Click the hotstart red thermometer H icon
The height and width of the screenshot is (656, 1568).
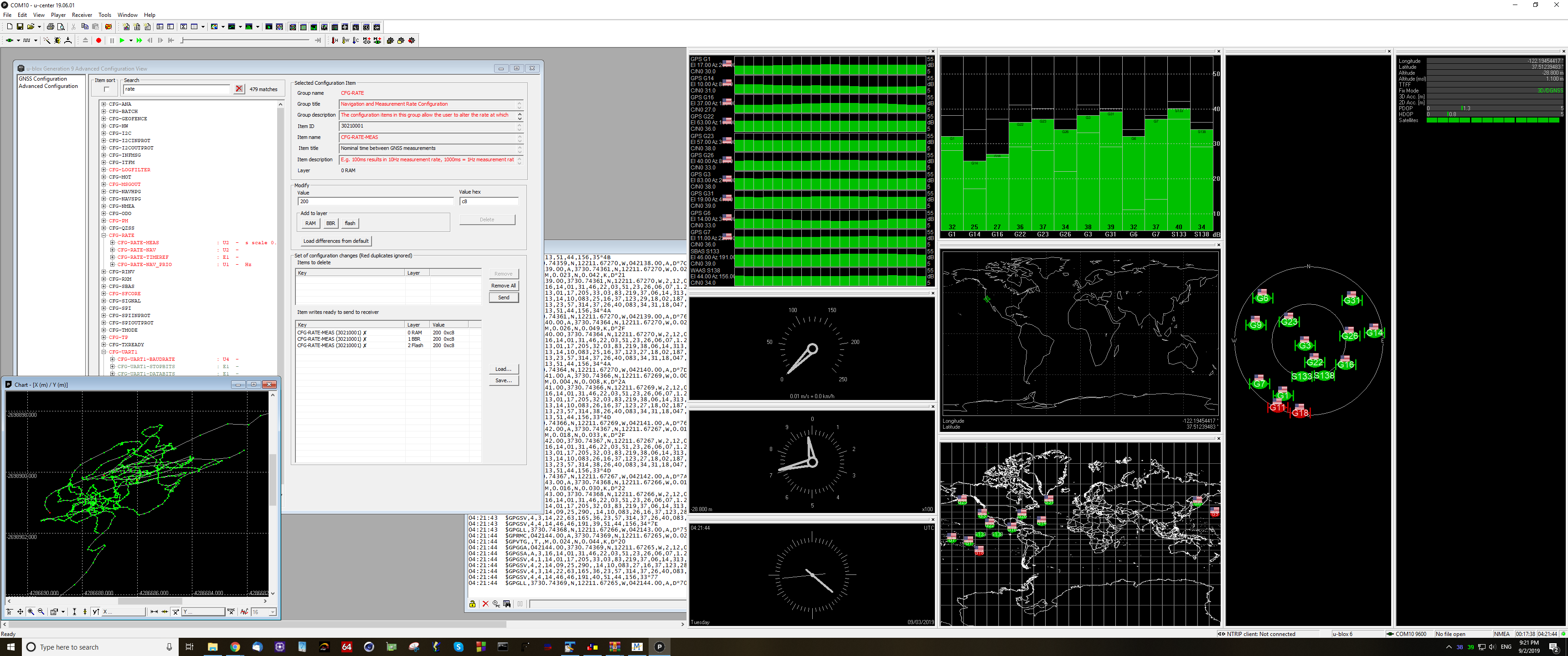tap(335, 41)
